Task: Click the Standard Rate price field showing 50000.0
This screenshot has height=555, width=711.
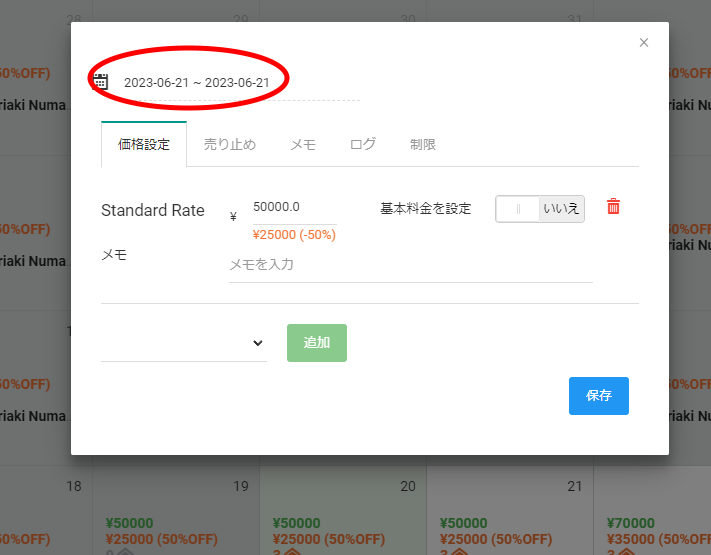Action: [292, 207]
